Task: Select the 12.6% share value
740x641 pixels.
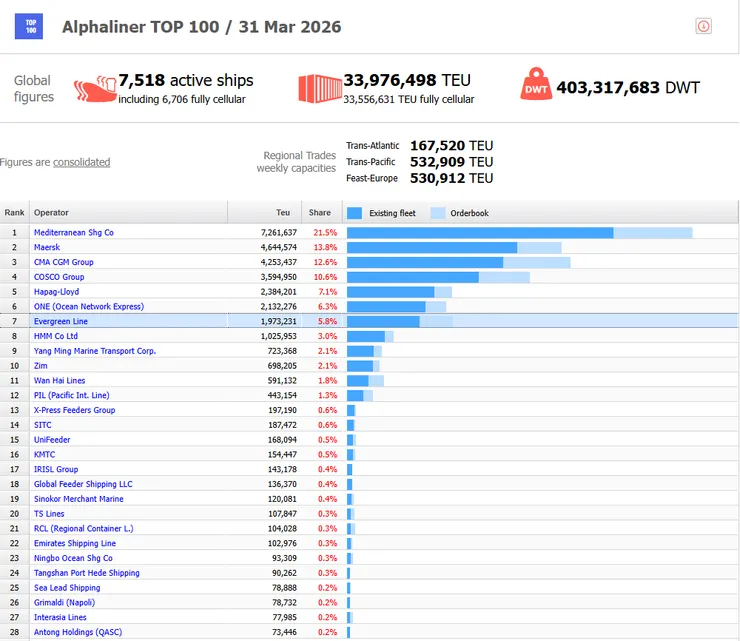Action: (x=325, y=262)
